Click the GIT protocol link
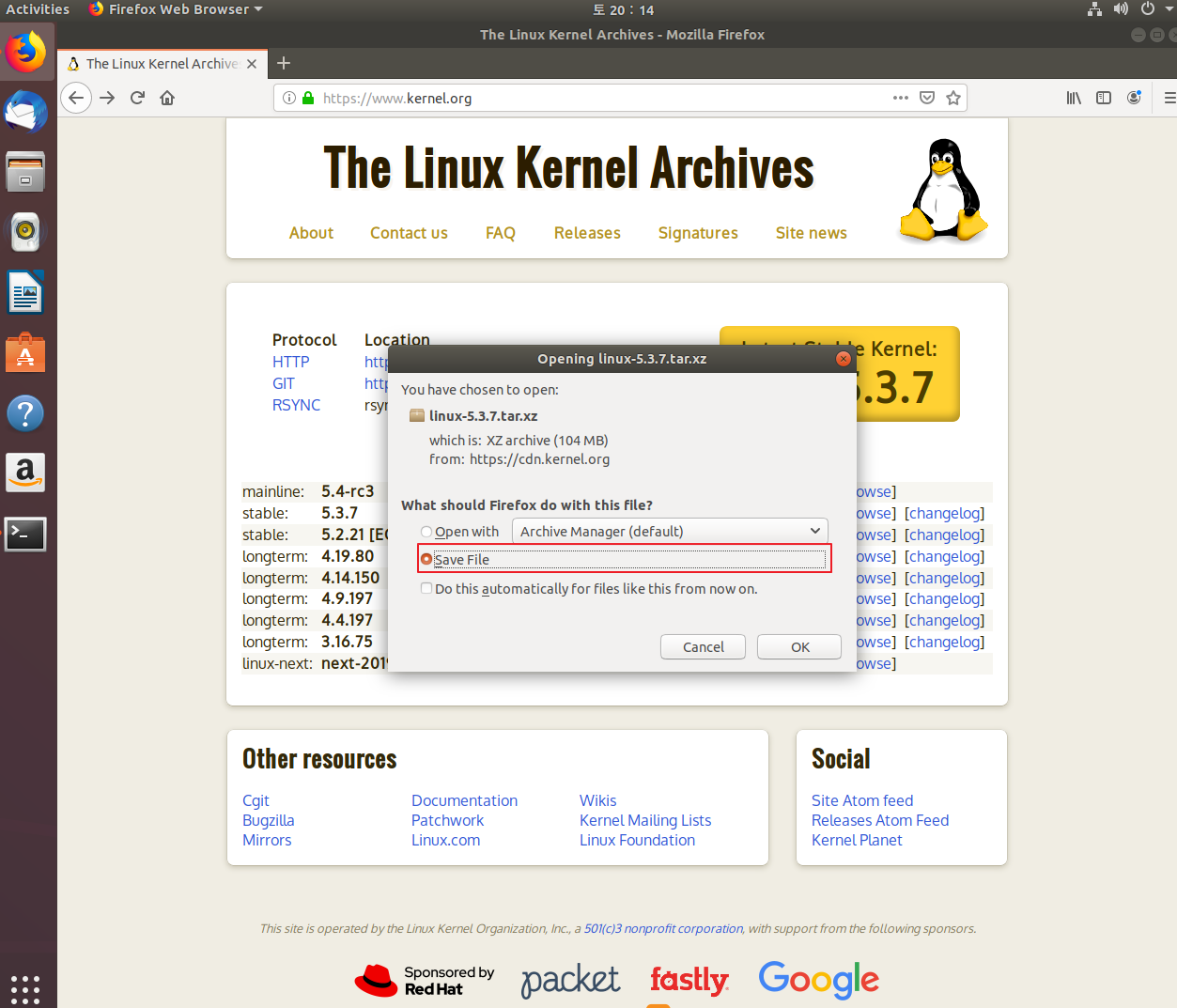This screenshot has height=1008, width=1177. tap(284, 383)
